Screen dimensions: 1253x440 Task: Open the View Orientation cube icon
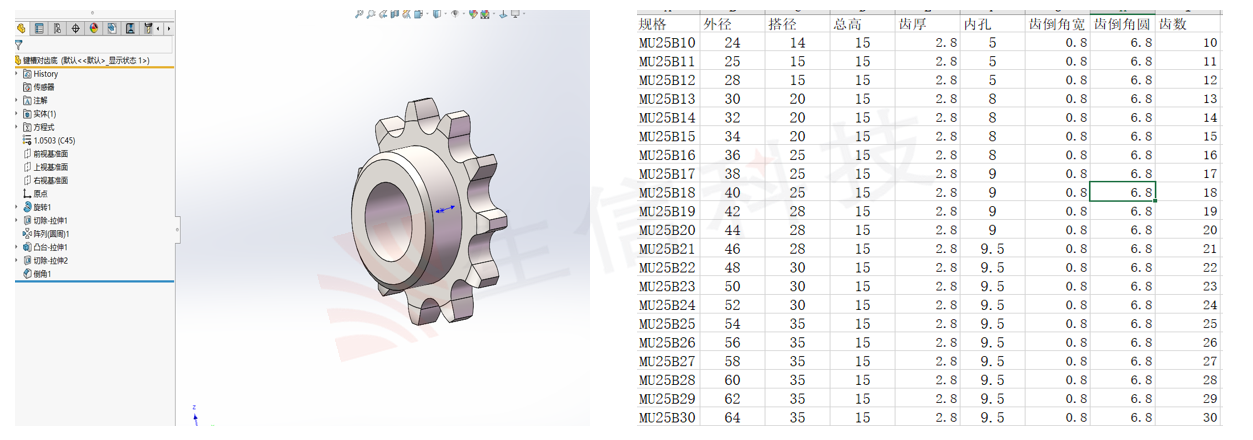(419, 14)
